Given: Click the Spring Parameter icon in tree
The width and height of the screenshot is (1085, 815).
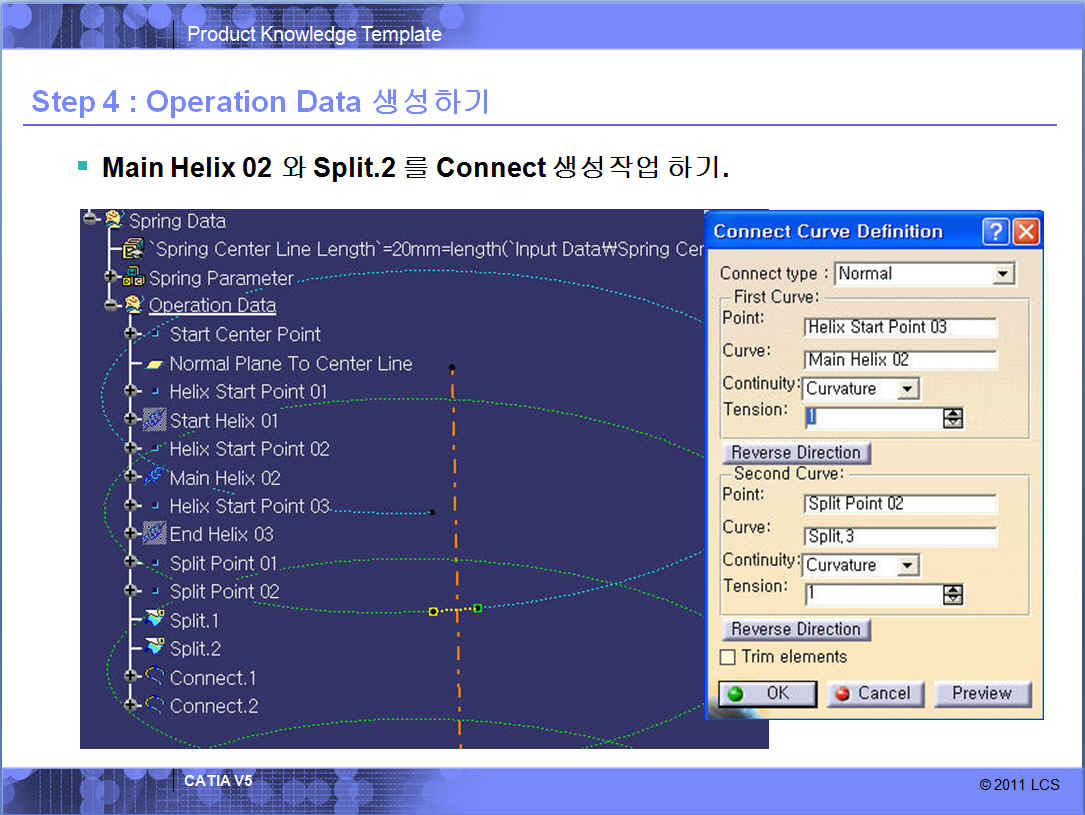Looking at the screenshot, I should (x=134, y=278).
